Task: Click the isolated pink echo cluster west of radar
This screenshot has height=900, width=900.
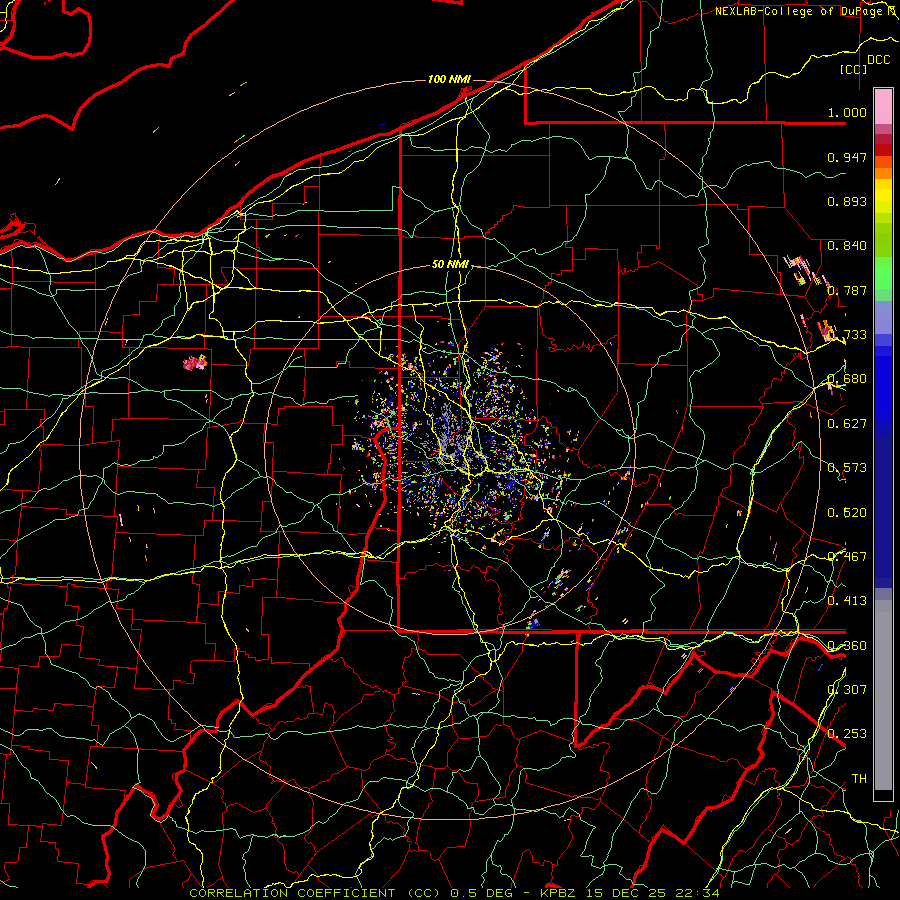Action: (x=195, y=363)
